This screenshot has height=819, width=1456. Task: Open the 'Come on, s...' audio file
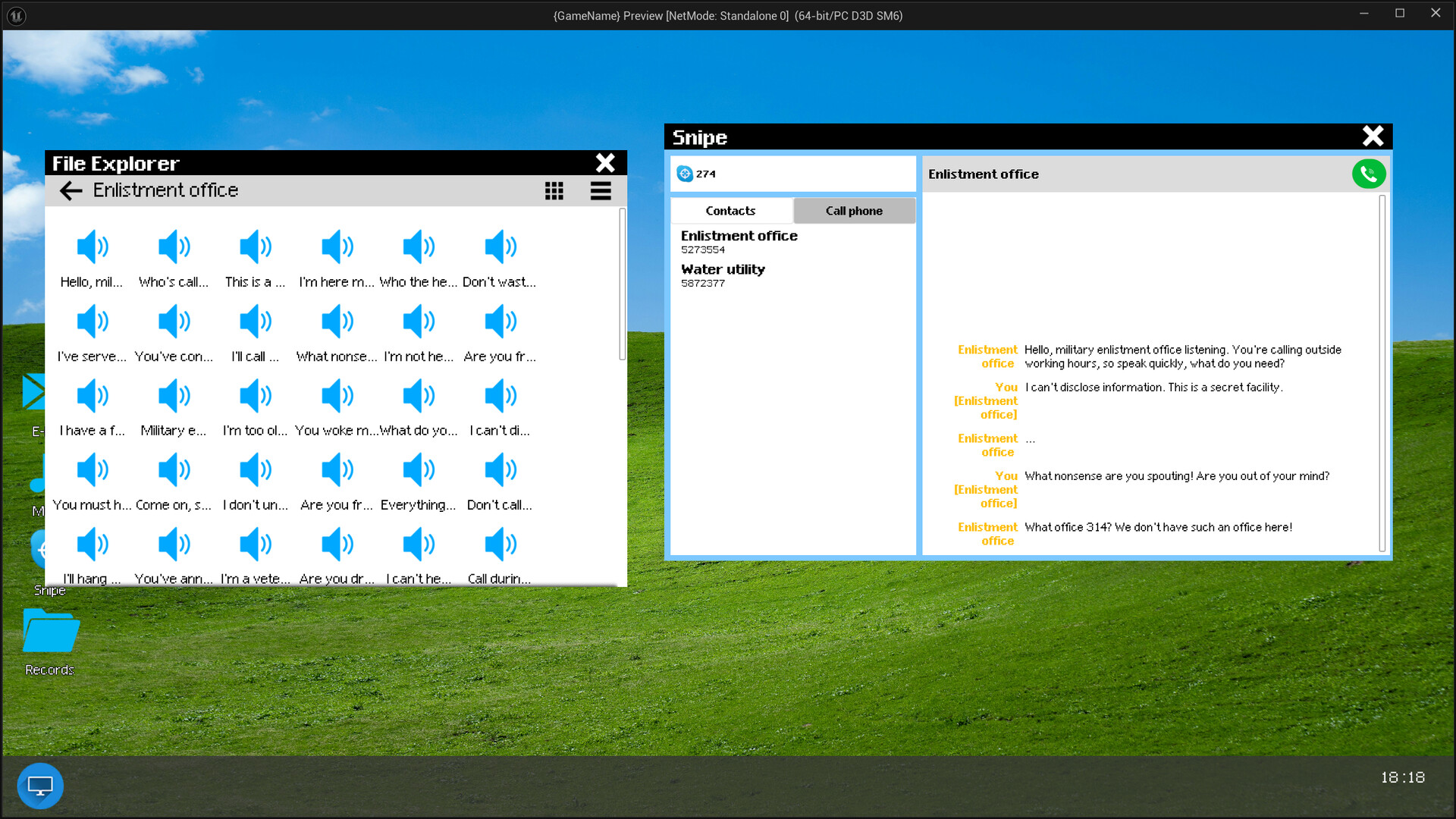tap(174, 481)
